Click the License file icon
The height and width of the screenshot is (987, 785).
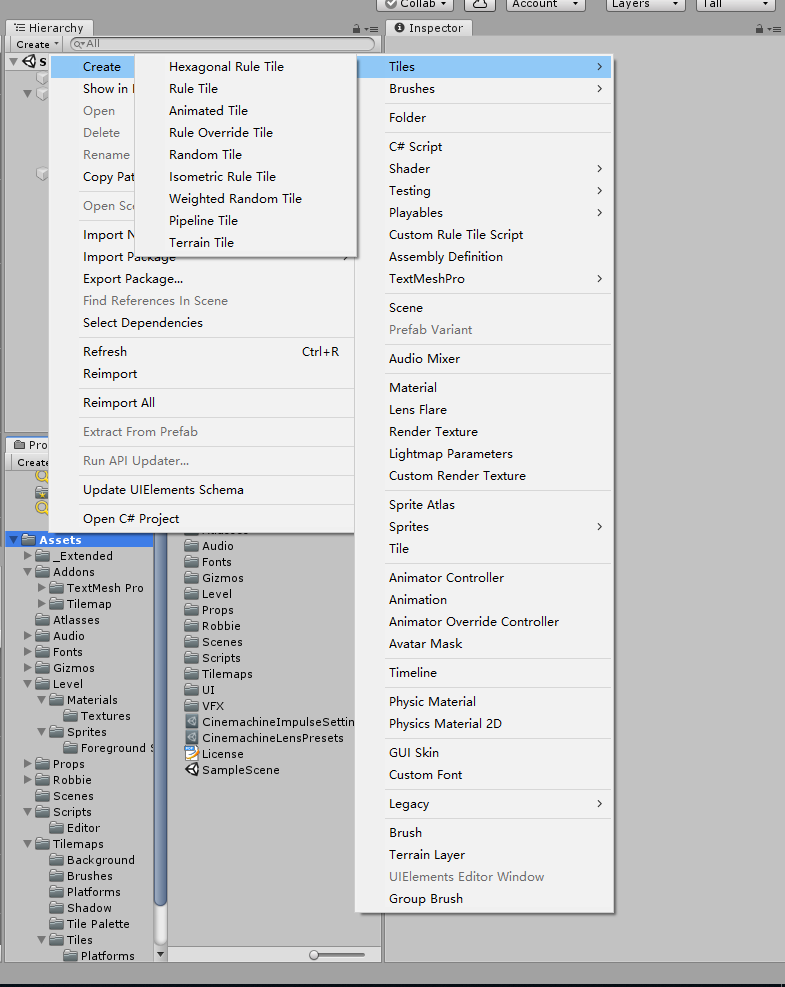pyautogui.click(x=192, y=753)
